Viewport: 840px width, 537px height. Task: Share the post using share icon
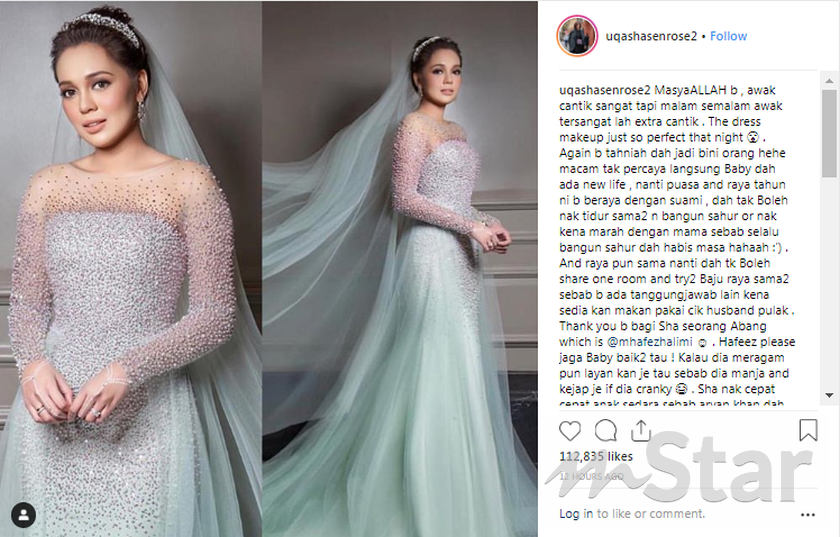tap(641, 430)
